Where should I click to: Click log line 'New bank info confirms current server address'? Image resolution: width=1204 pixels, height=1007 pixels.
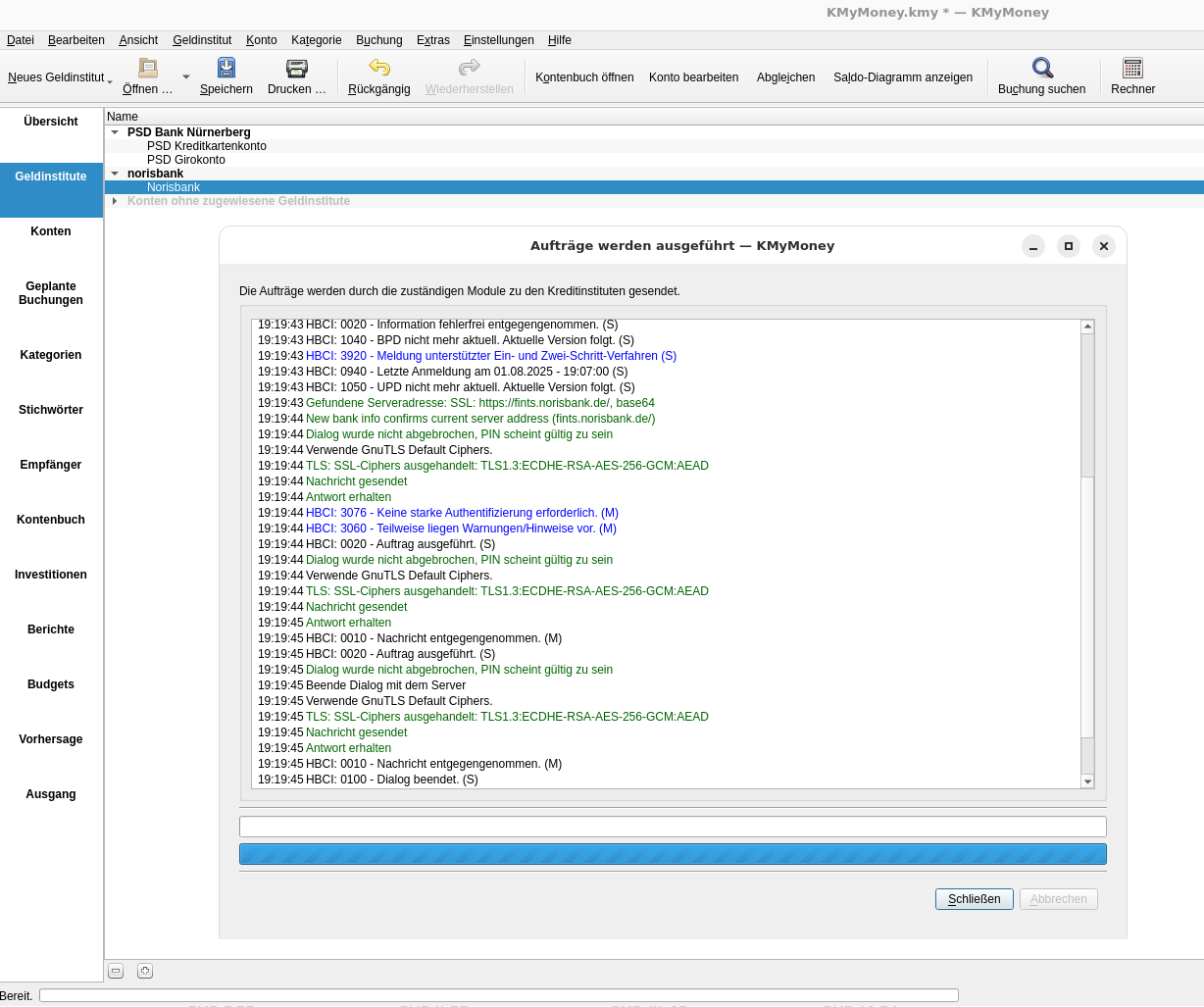pos(480,419)
